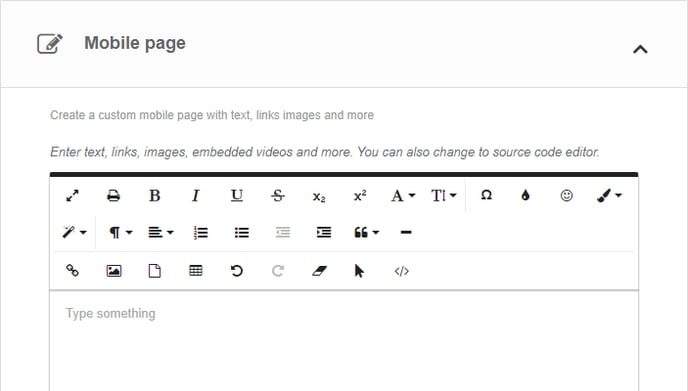Viewport: 688px width, 391px height.
Task: Click the 'Enter text, links, images' hint text
Action: coord(325,152)
